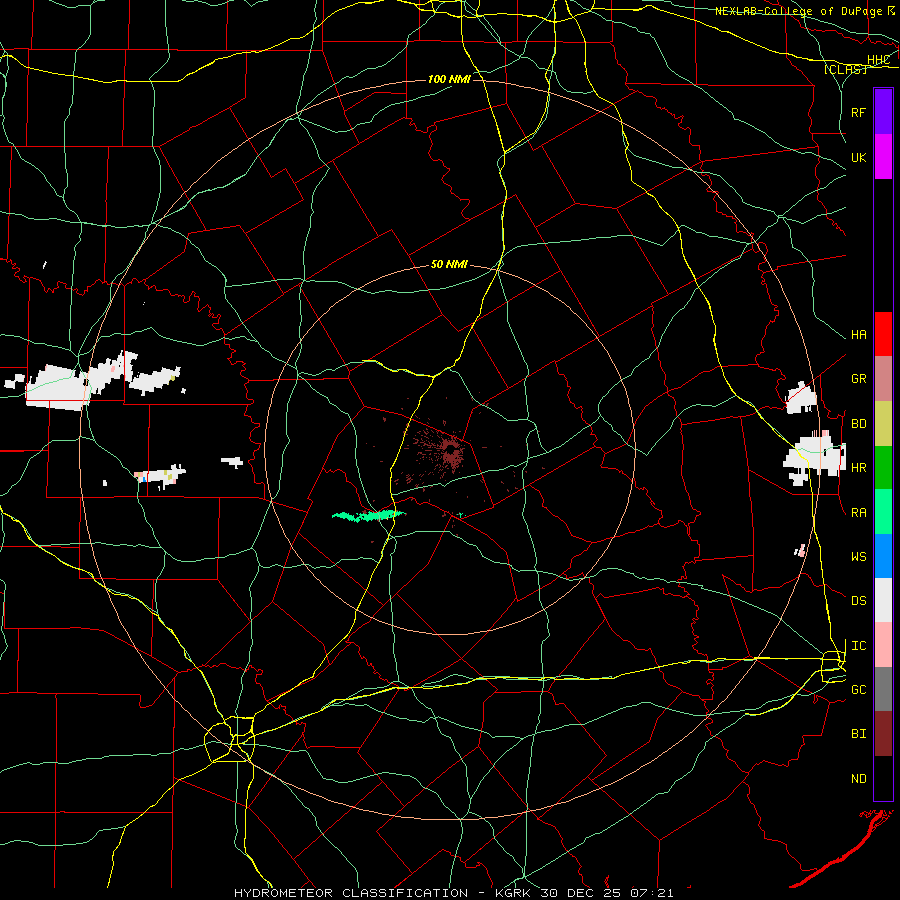Viewport: 900px width, 900px height.
Task: Click the GR legend label
Action: pos(858,379)
